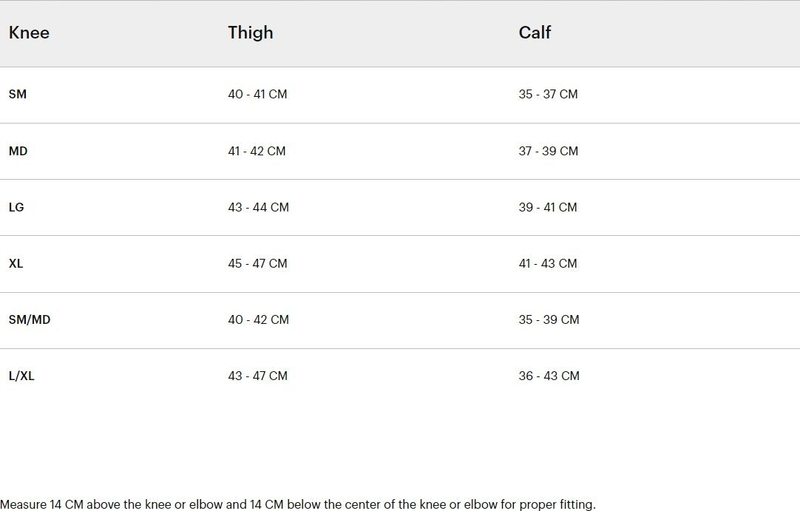Click the 41 - 42 CM thigh value
The height and width of the screenshot is (511, 800).
[257, 151]
